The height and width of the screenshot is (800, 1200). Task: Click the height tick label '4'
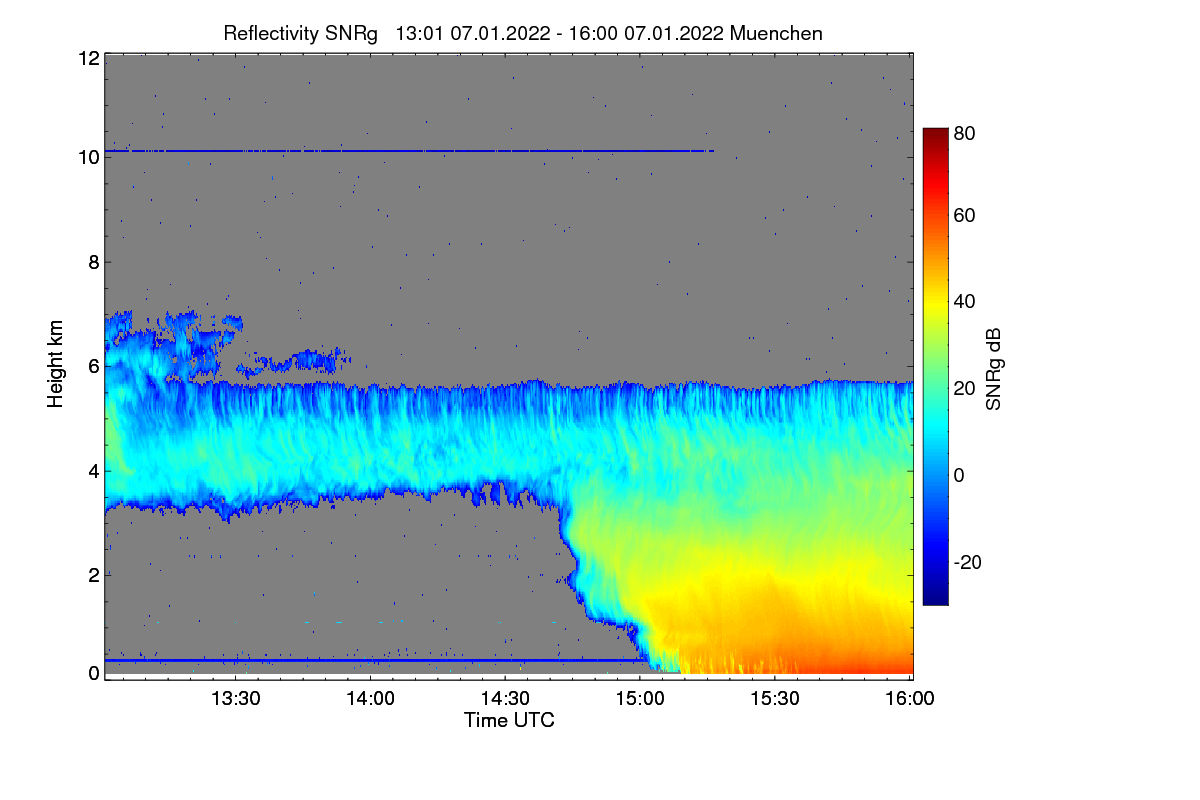[x=94, y=470]
